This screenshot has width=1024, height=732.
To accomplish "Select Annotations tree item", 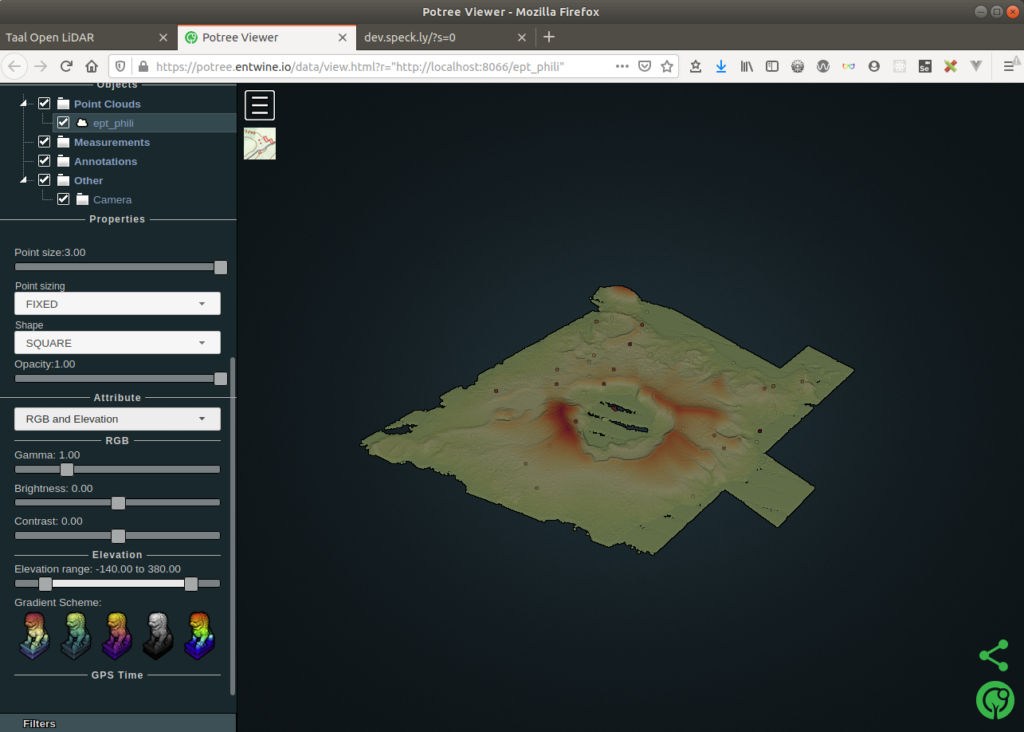I will 105,161.
